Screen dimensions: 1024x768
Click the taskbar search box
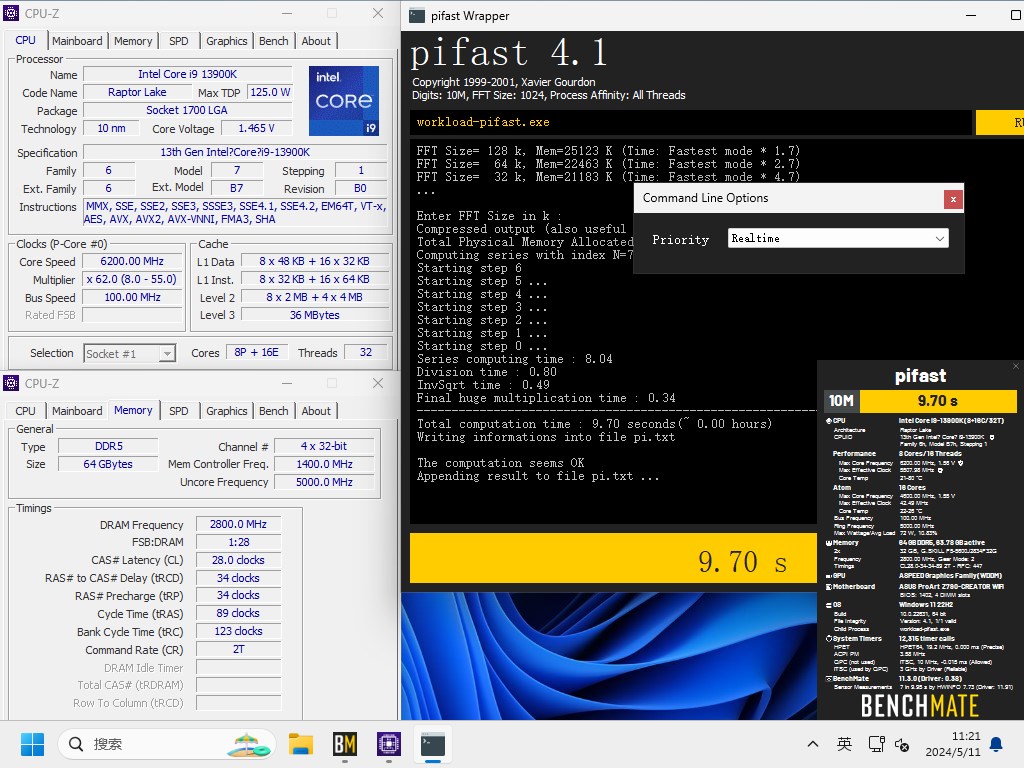tap(167, 744)
